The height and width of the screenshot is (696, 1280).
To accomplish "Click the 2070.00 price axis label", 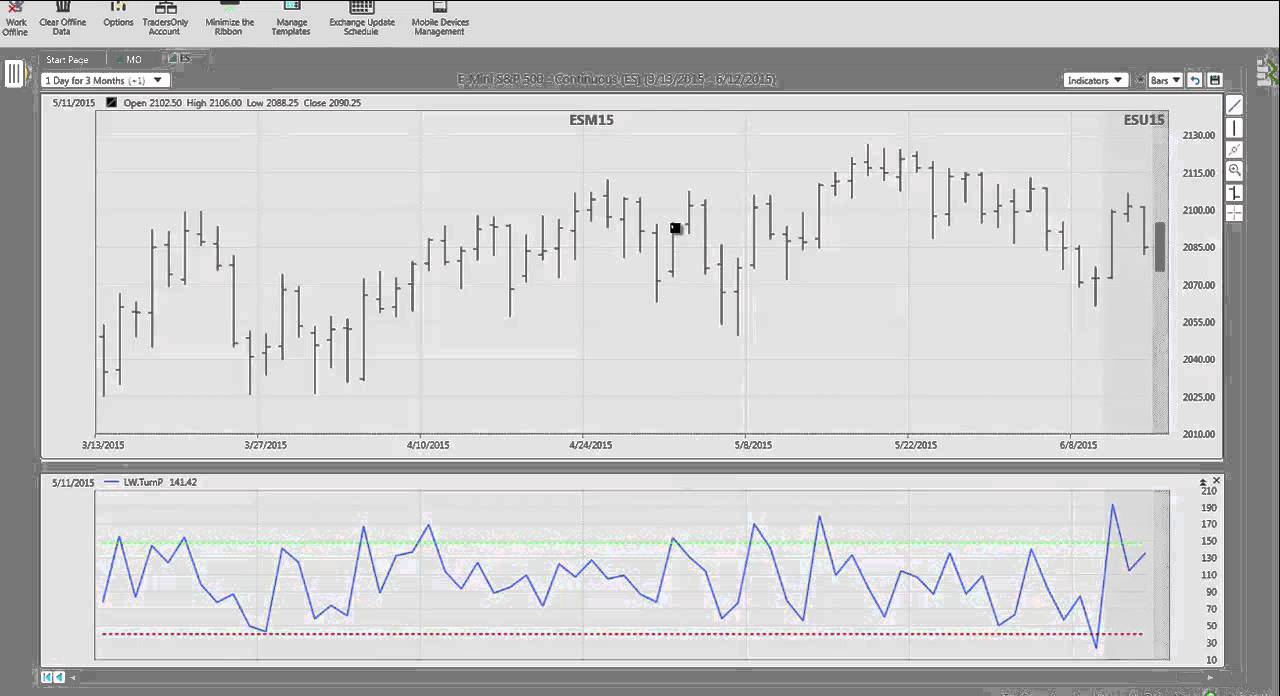I will [x=1198, y=285].
